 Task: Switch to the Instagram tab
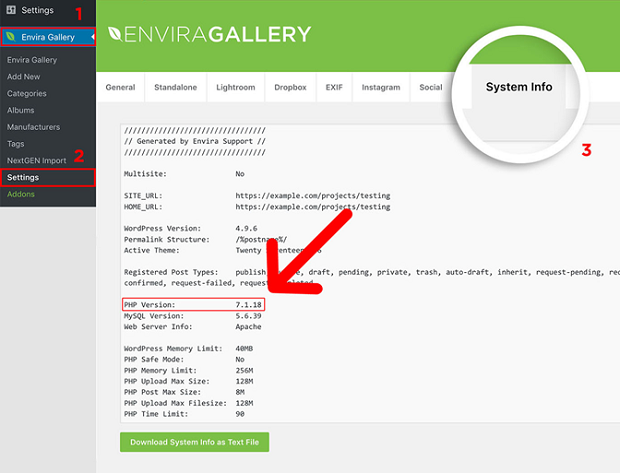pyautogui.click(x=381, y=87)
